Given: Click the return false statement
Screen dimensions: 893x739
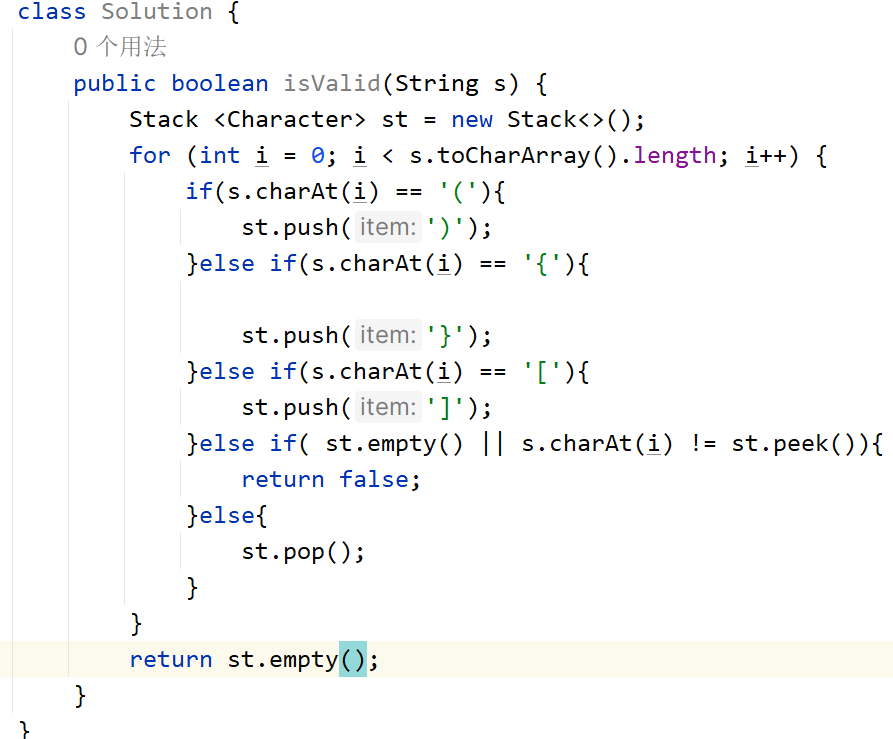Looking at the screenshot, I should [x=331, y=480].
